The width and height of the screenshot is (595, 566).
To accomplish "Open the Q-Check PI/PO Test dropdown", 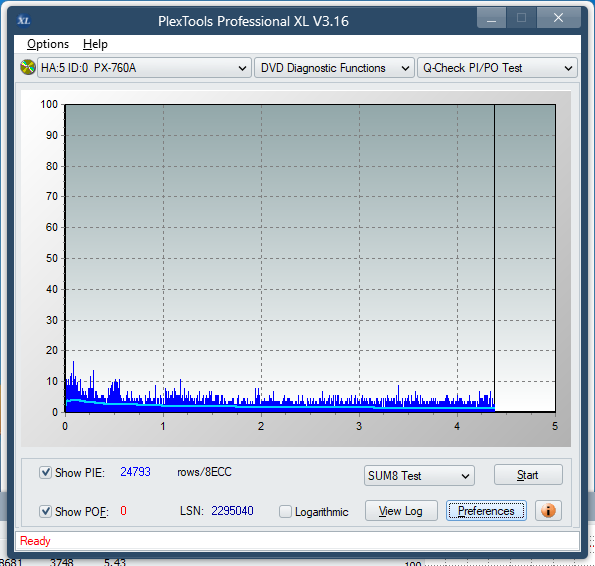I will coord(497,68).
